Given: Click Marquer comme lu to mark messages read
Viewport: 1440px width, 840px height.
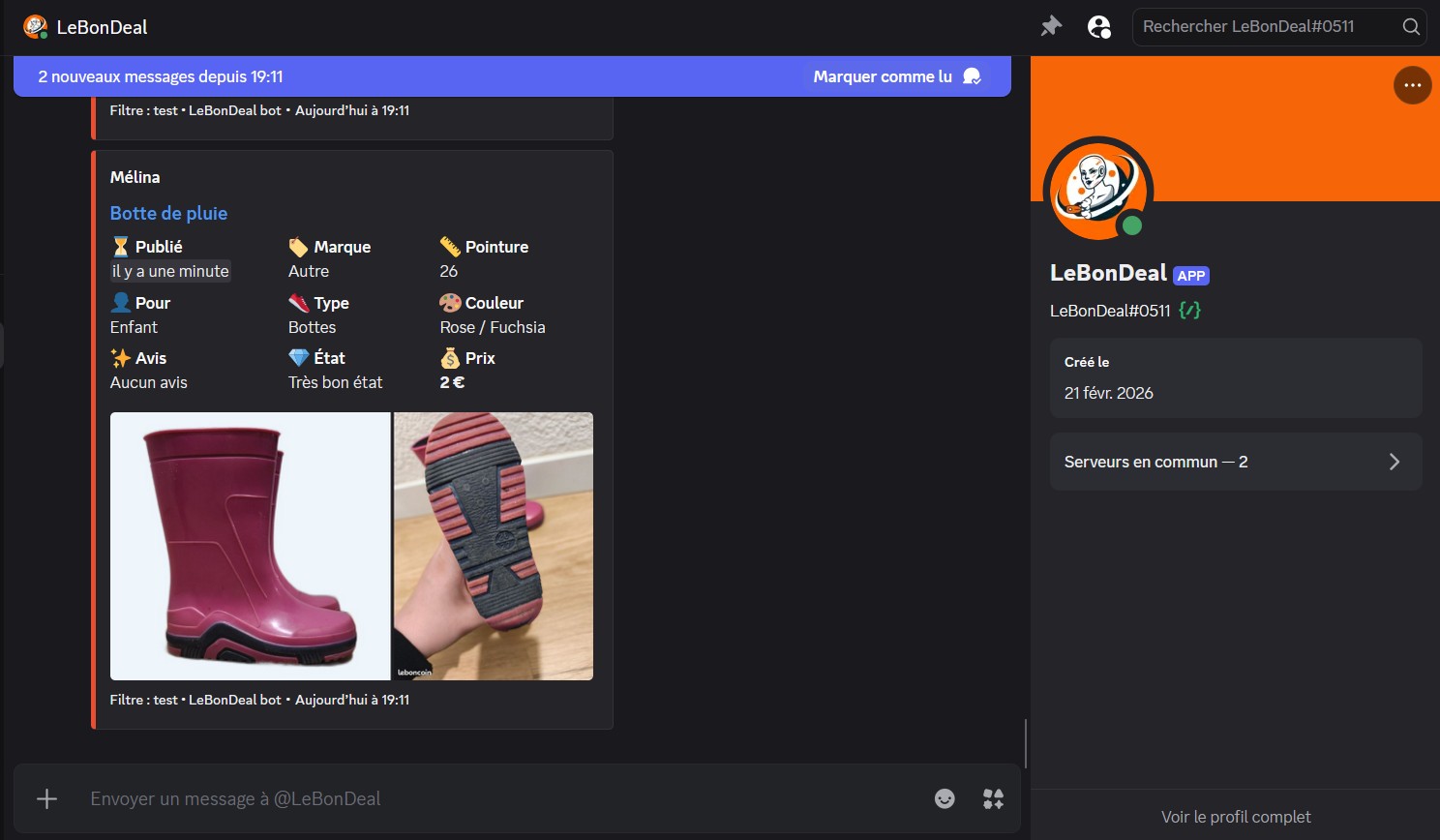Looking at the screenshot, I should [x=882, y=75].
